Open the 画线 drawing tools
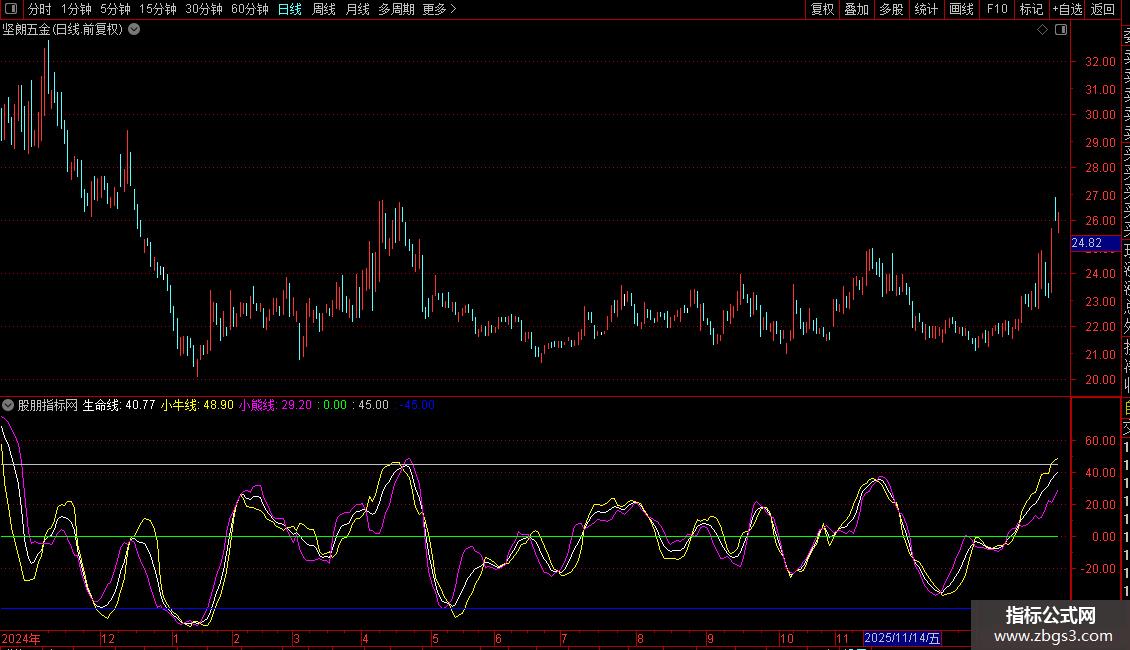Image resolution: width=1130 pixels, height=650 pixels. 961,9
